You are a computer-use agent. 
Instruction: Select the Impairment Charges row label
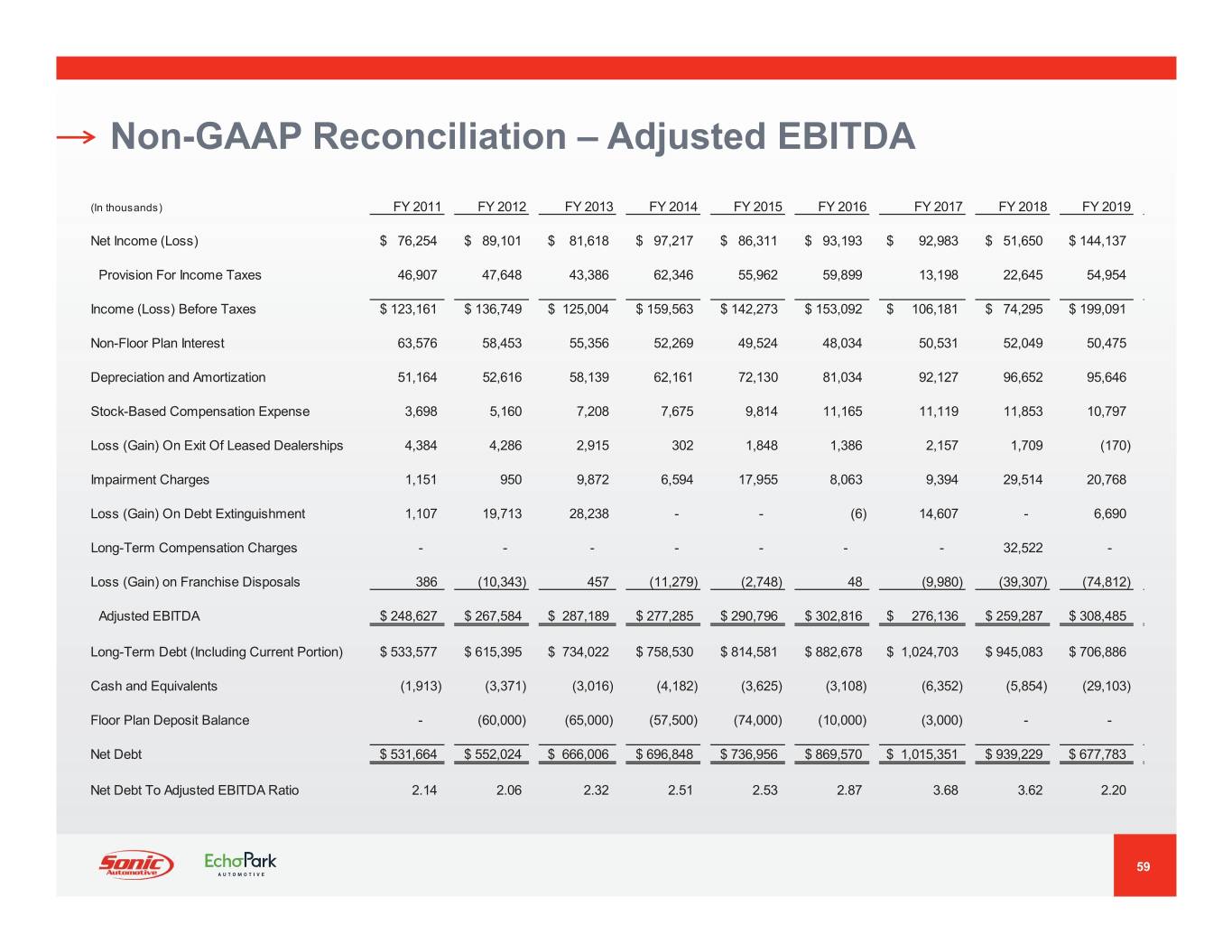150,480
